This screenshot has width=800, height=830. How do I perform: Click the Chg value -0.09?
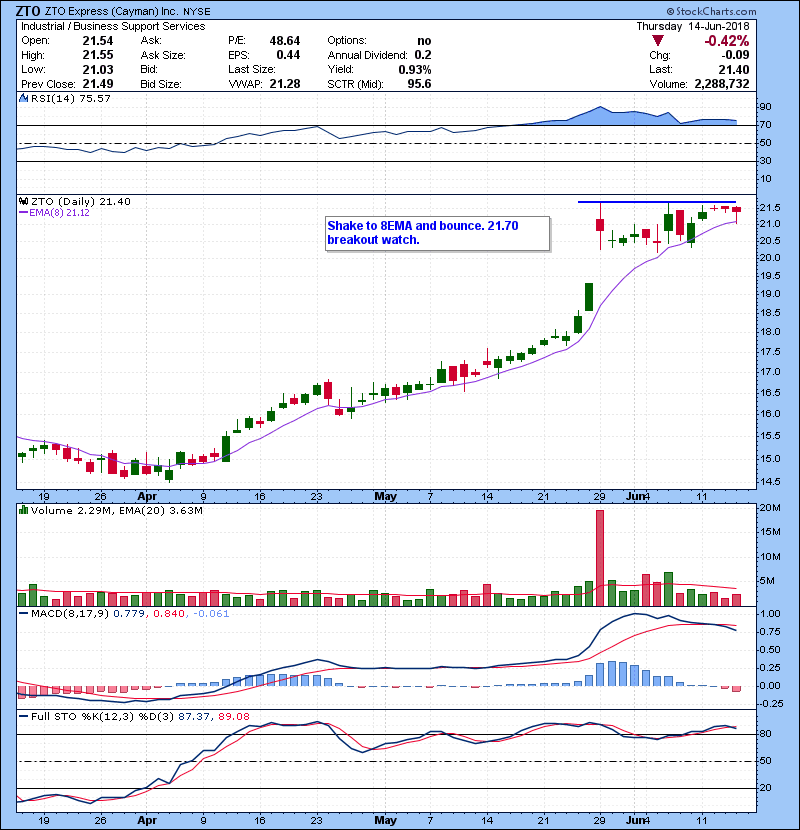[735, 55]
